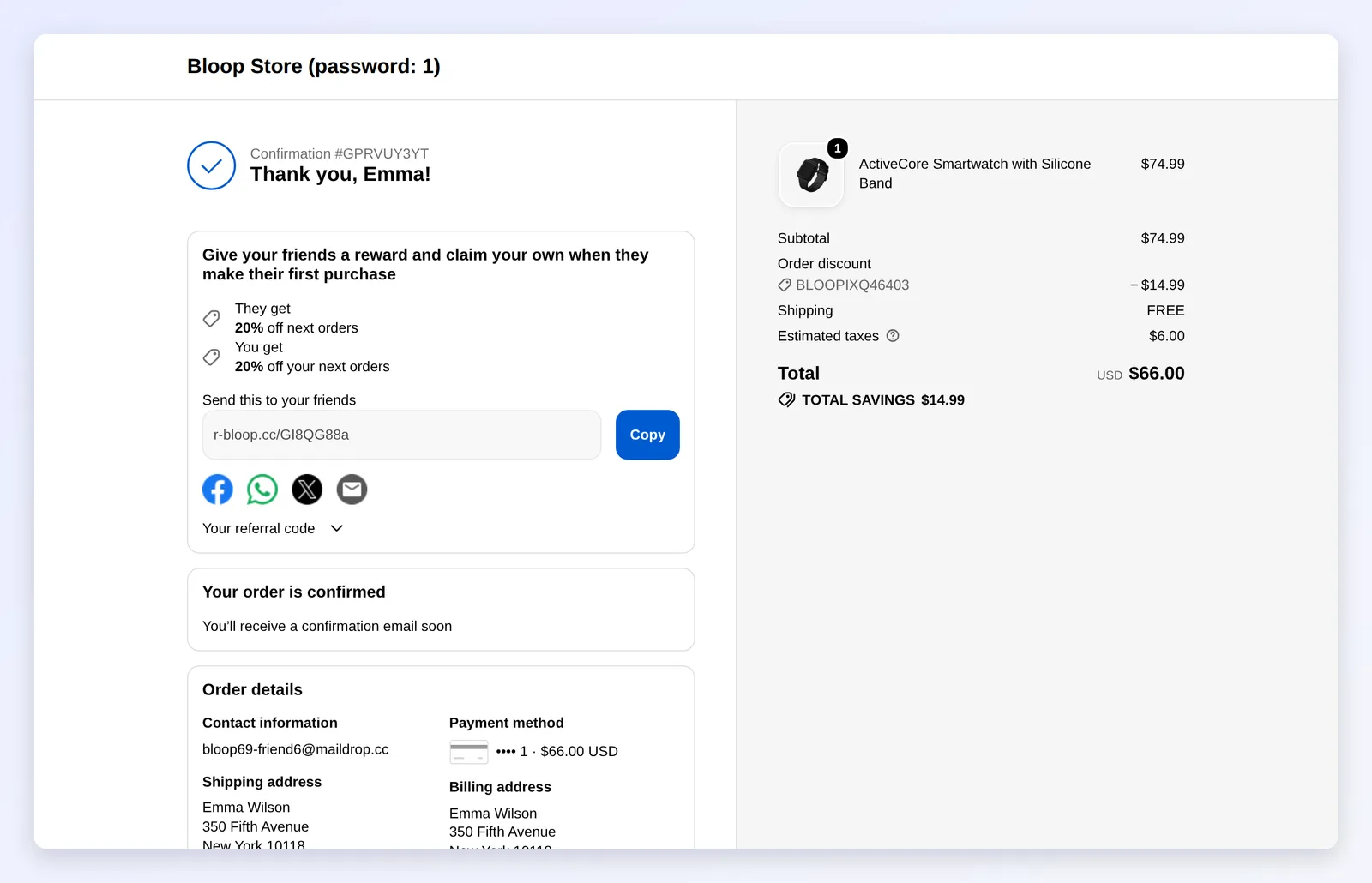Viewport: 1372px width, 883px height.
Task: Click the discount code BLOOPIXQ46403 tag icon
Action: [x=785, y=285]
